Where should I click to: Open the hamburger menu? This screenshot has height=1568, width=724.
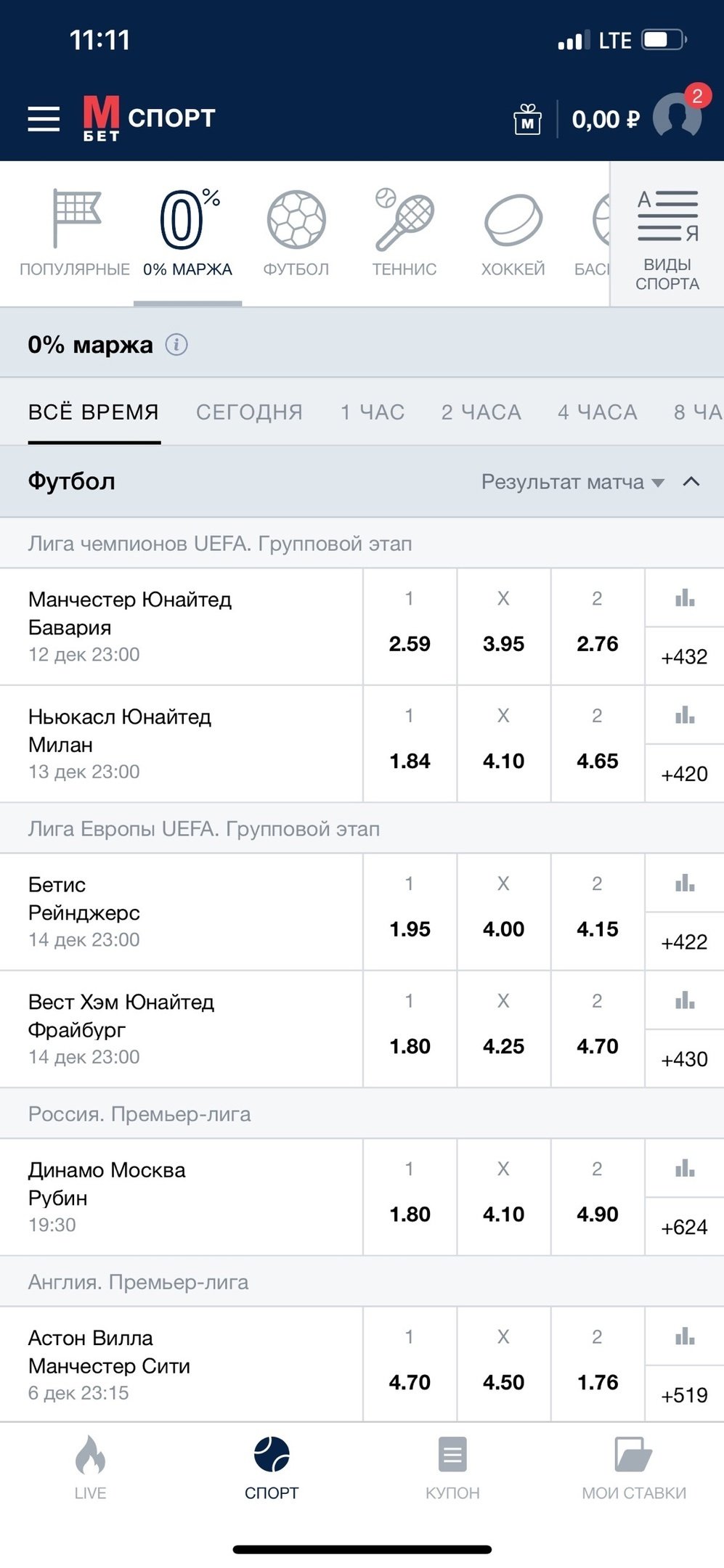(x=44, y=119)
